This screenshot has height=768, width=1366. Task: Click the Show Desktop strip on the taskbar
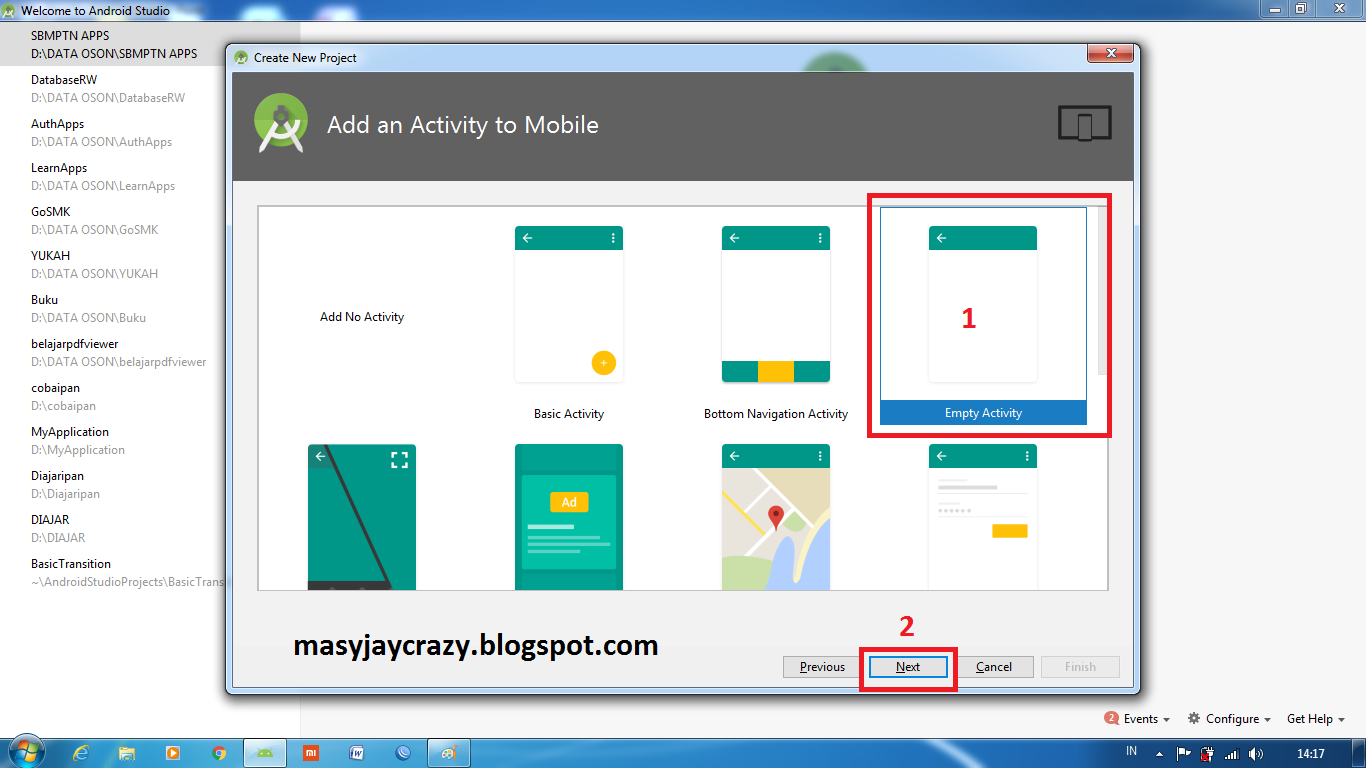(x=1359, y=753)
